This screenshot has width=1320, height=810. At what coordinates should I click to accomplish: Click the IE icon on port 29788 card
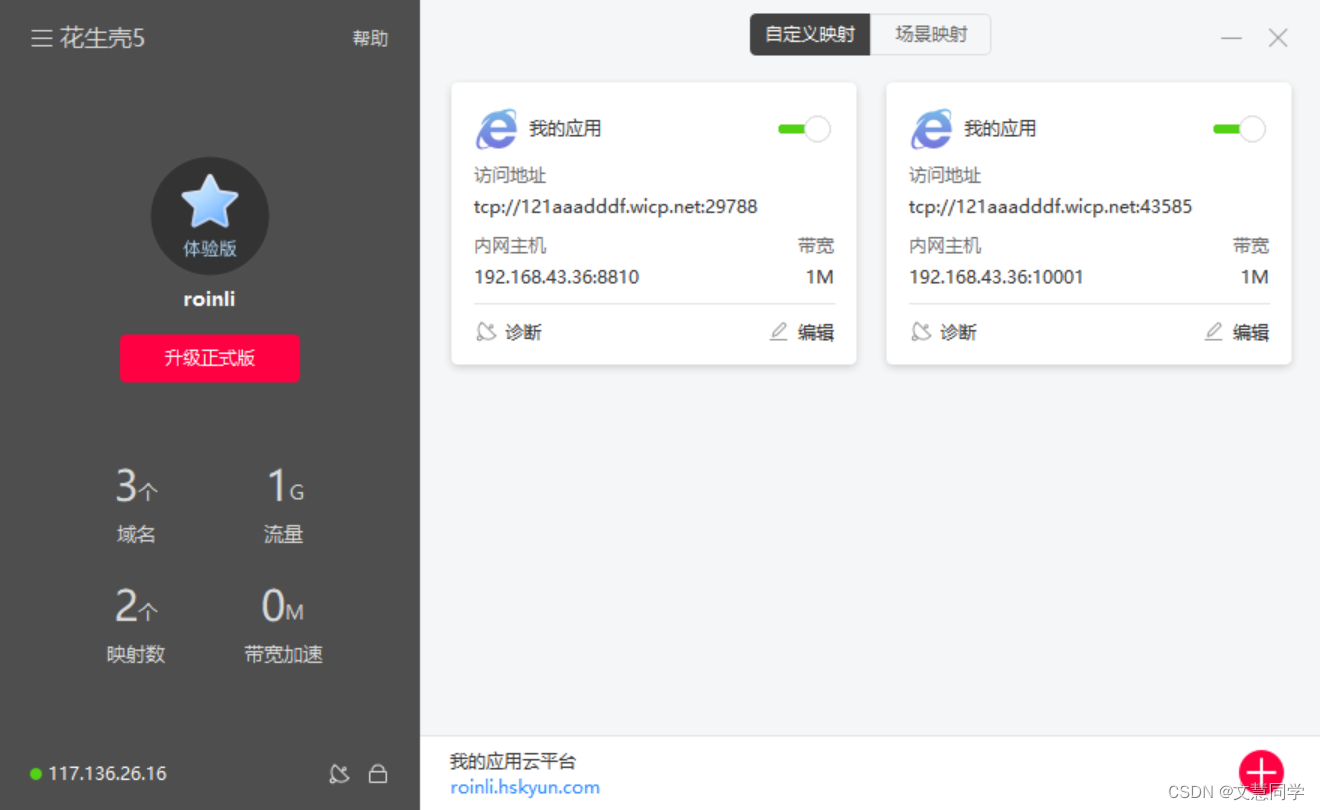496,129
